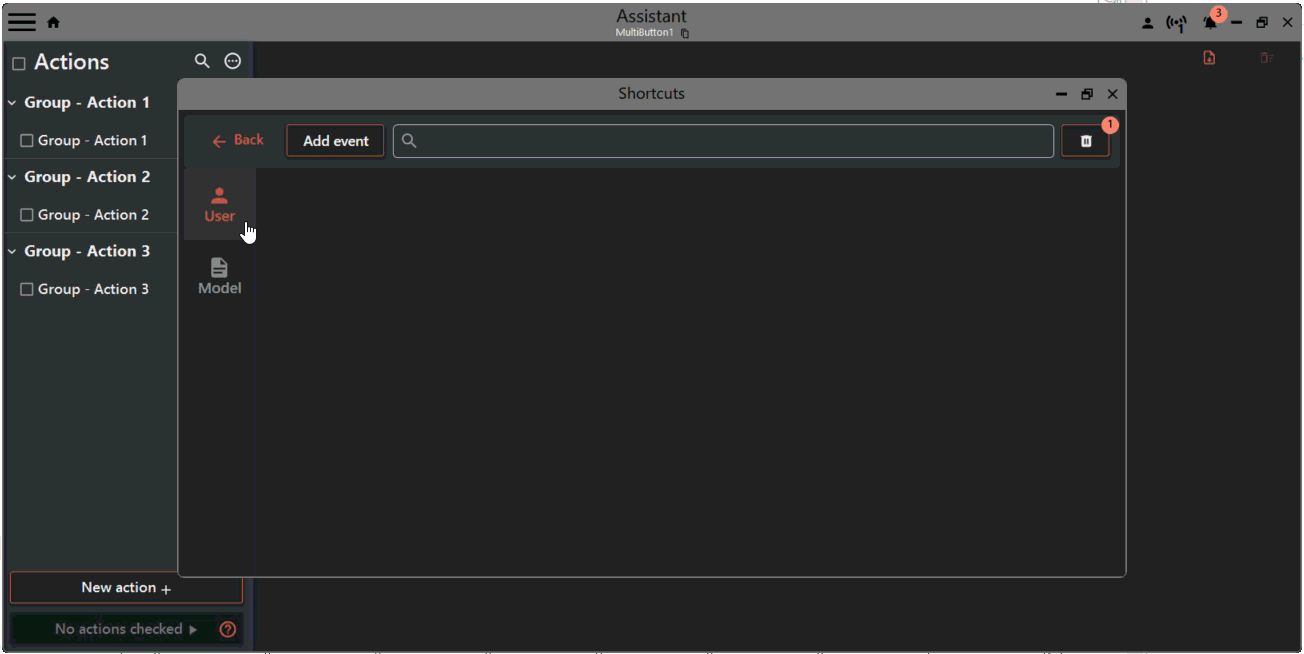Open the notifications bell showing 3 alerts

pyautogui.click(x=1209, y=22)
